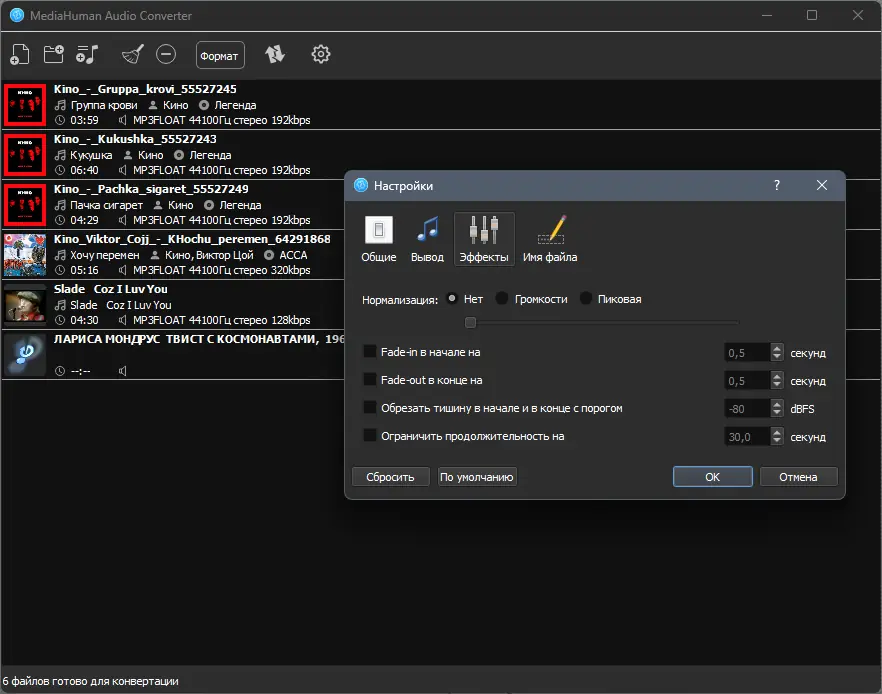The image size is (882, 694).
Task: Click the help question mark in Настройки
Action: pos(776,185)
